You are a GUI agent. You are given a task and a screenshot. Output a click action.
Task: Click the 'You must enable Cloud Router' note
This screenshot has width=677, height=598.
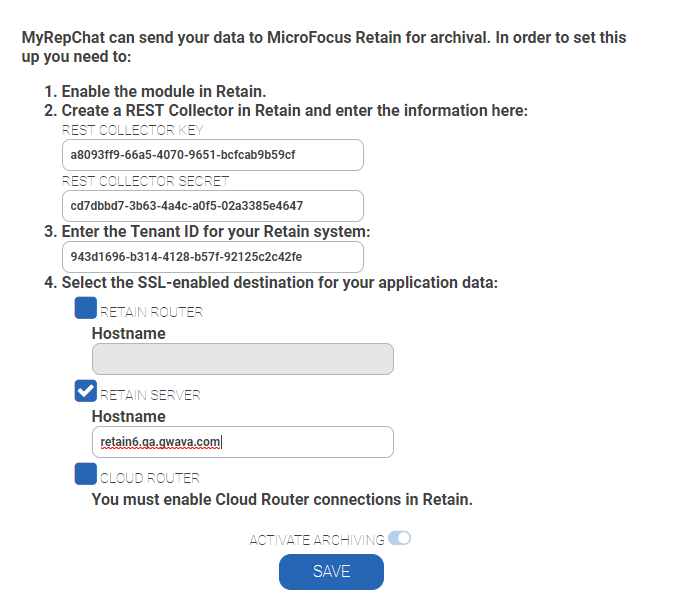pos(282,498)
